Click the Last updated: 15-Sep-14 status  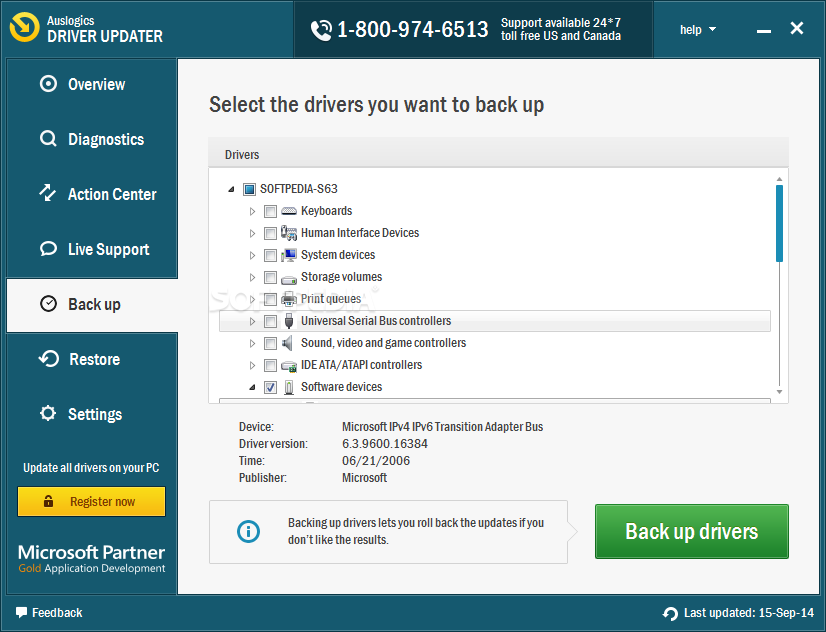pyautogui.click(x=739, y=613)
